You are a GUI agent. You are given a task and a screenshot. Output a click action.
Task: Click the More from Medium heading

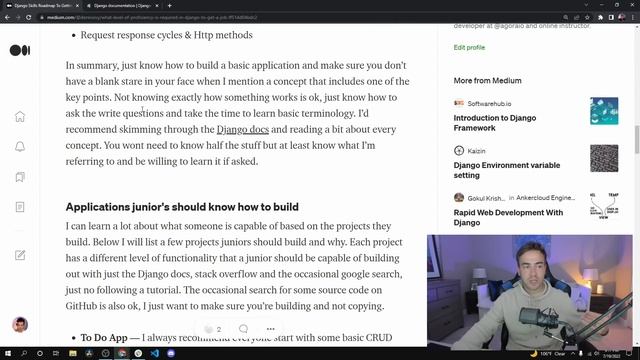pyautogui.click(x=487, y=81)
